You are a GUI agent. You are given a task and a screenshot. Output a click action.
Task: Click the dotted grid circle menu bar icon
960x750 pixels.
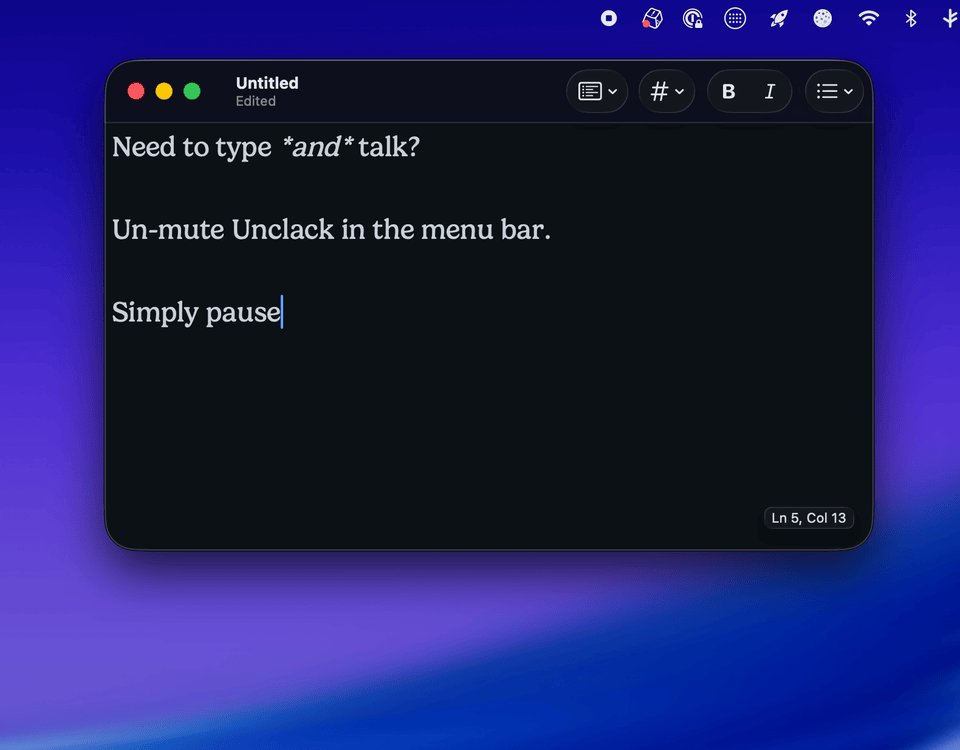point(735,18)
